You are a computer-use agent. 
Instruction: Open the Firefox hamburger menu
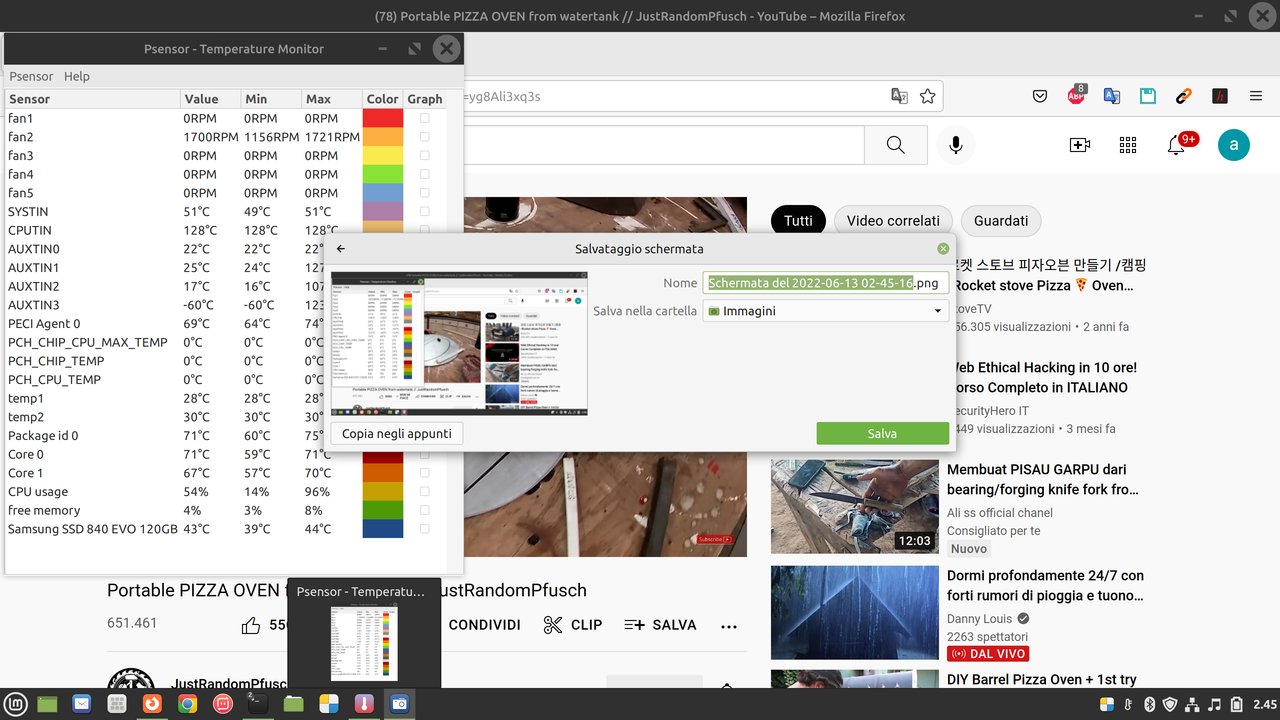click(1256, 96)
